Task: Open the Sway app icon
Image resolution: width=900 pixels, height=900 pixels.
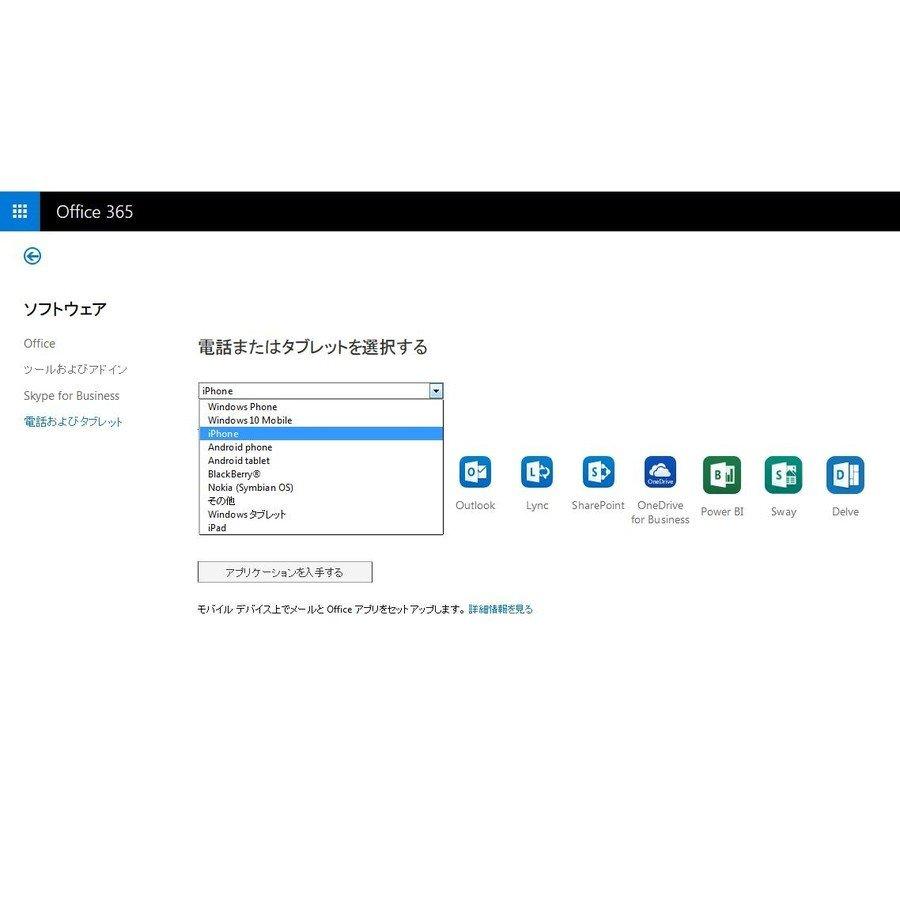Action: point(783,475)
